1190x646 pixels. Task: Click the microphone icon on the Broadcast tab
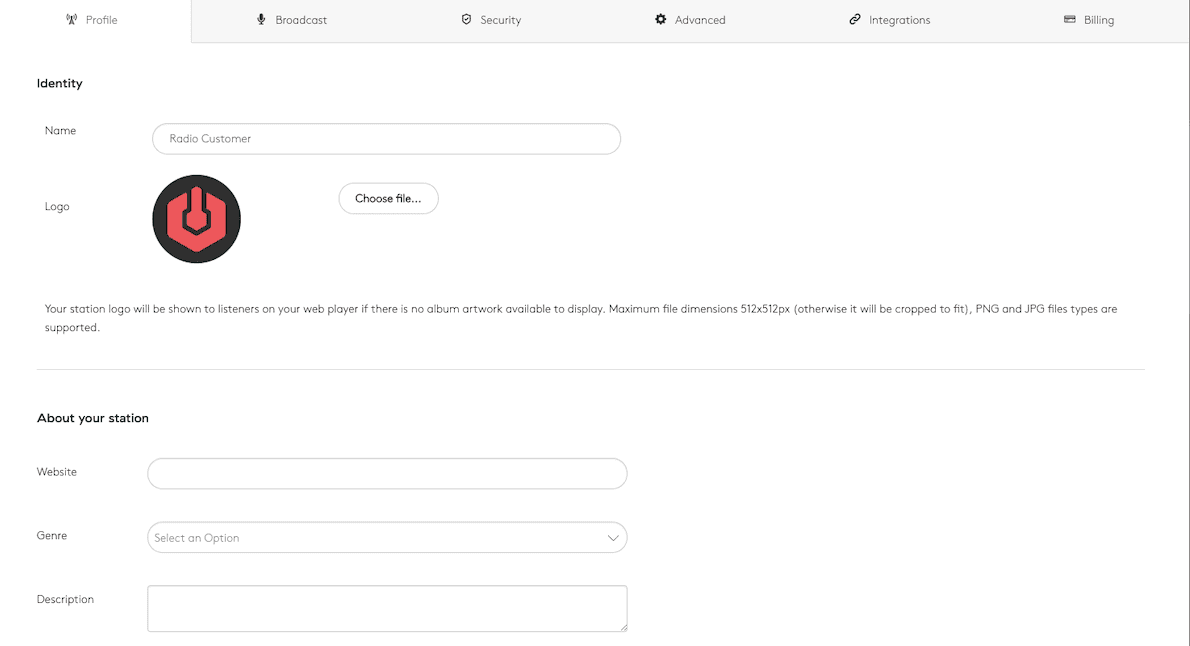pos(261,20)
